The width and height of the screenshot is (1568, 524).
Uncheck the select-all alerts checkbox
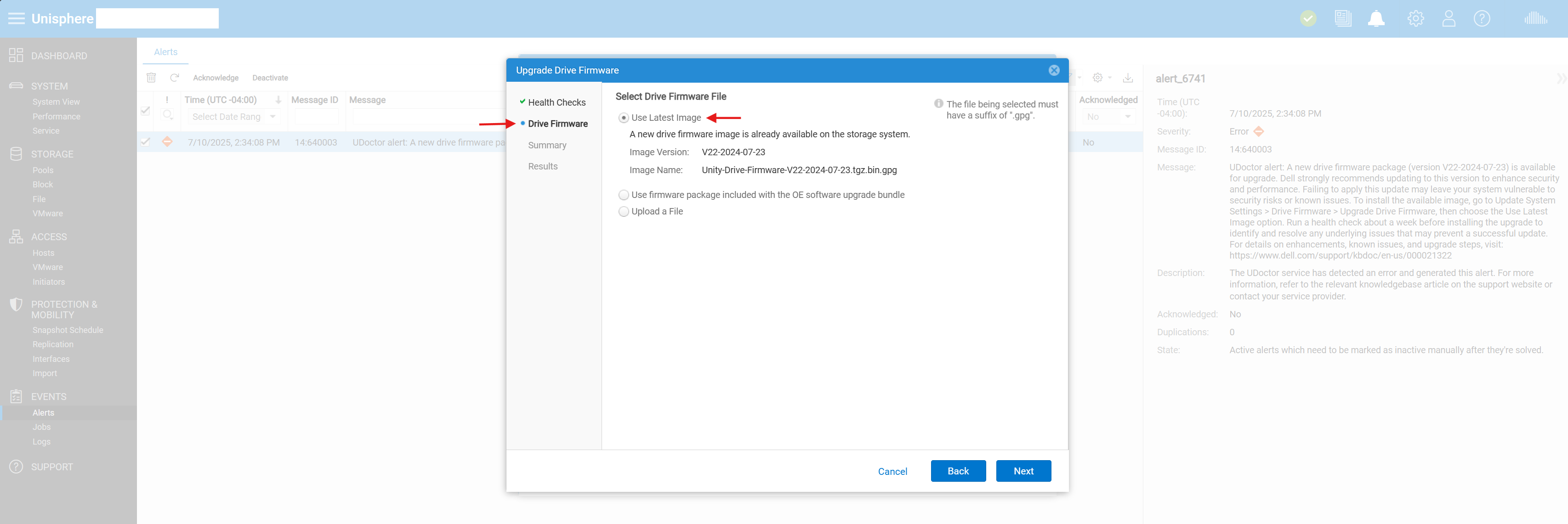[146, 111]
